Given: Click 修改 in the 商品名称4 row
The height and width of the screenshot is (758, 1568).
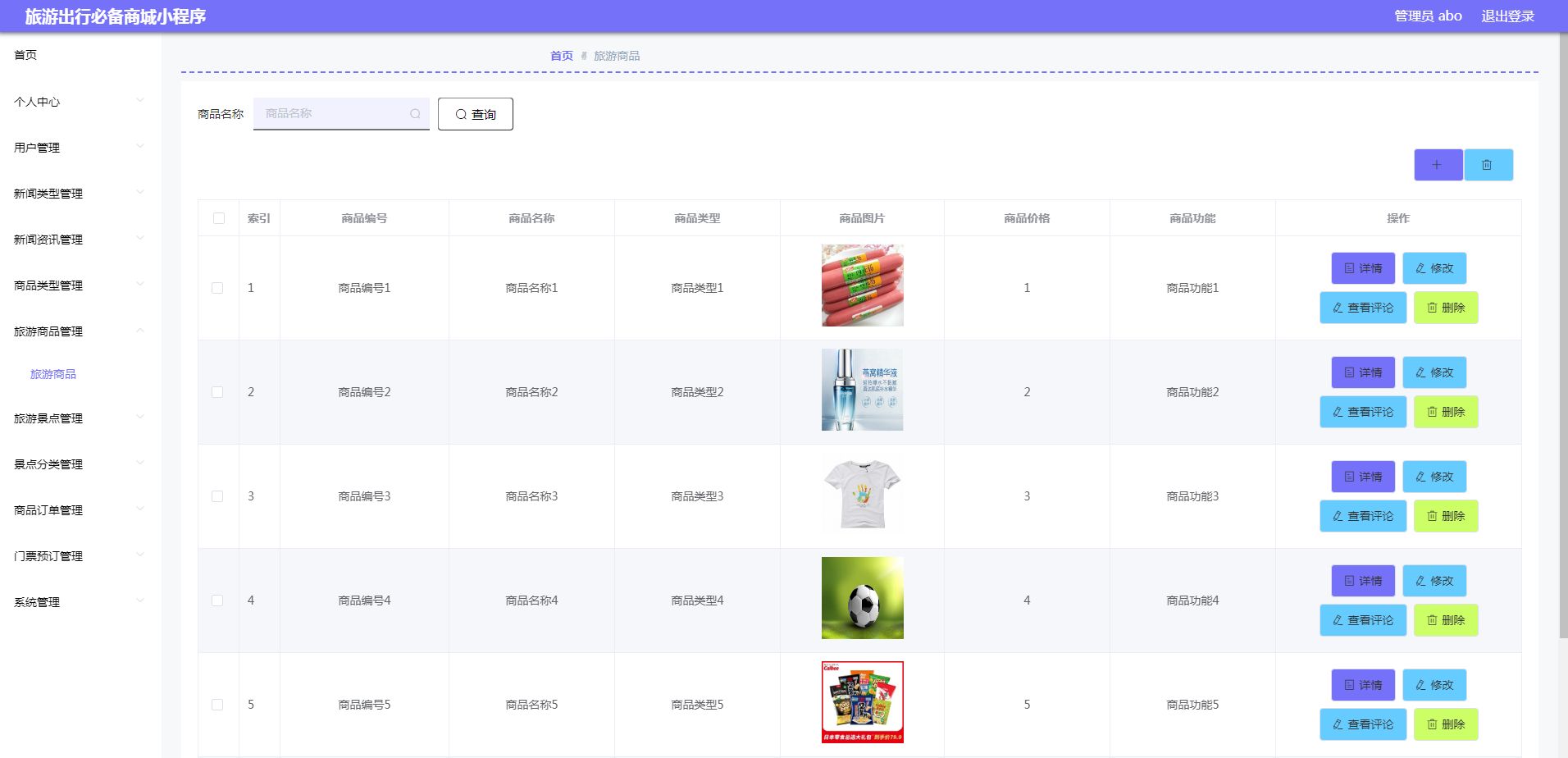Looking at the screenshot, I should click(x=1434, y=581).
